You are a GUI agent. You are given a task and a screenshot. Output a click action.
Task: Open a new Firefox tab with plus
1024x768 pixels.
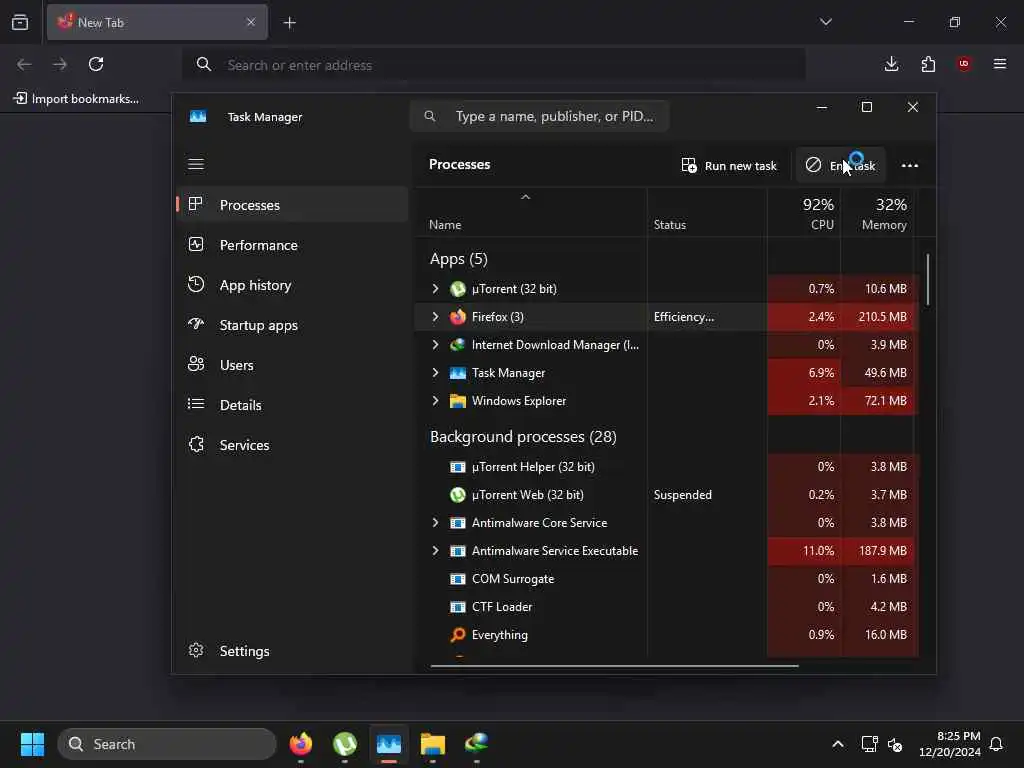tap(289, 23)
